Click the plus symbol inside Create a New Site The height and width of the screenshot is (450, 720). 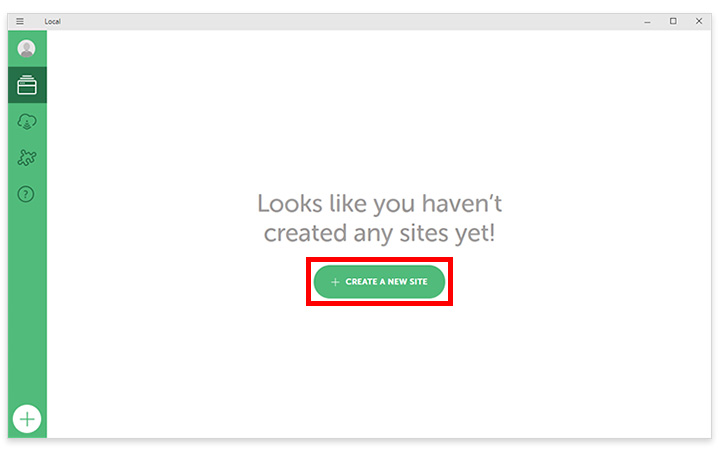[x=335, y=282]
